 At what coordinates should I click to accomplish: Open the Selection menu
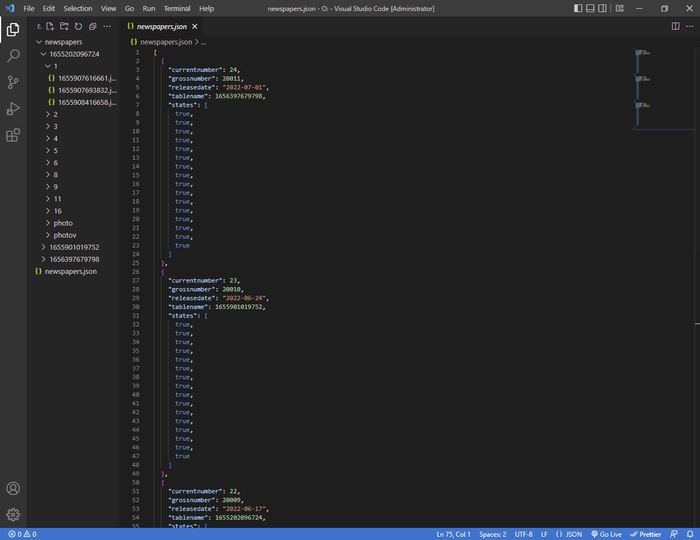pos(77,8)
